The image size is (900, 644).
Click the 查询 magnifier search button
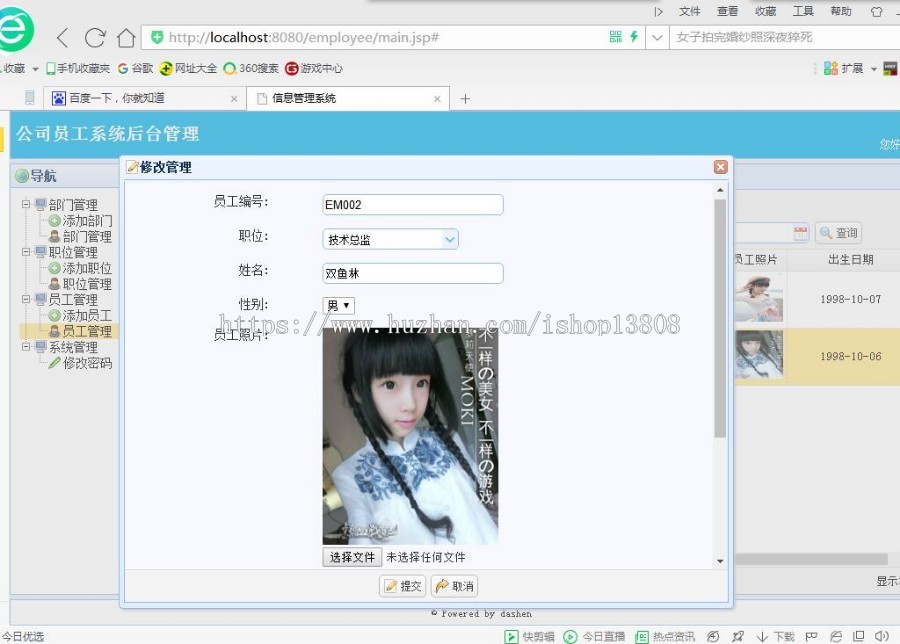tap(838, 232)
